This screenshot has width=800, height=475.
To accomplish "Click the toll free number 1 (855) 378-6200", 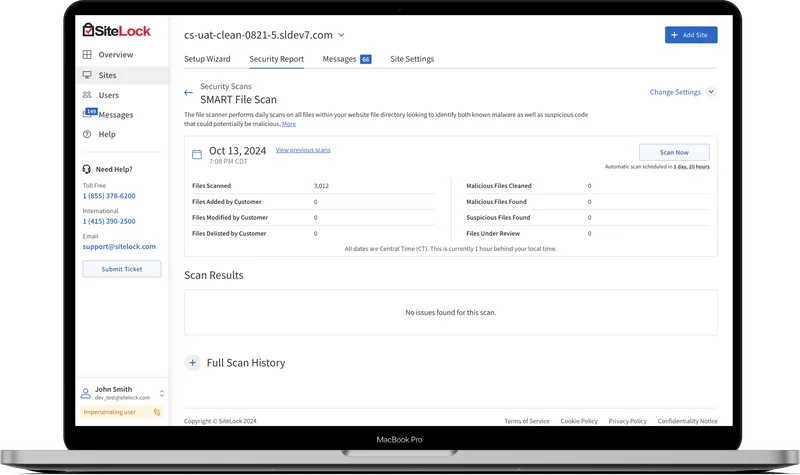I will click(x=109, y=196).
